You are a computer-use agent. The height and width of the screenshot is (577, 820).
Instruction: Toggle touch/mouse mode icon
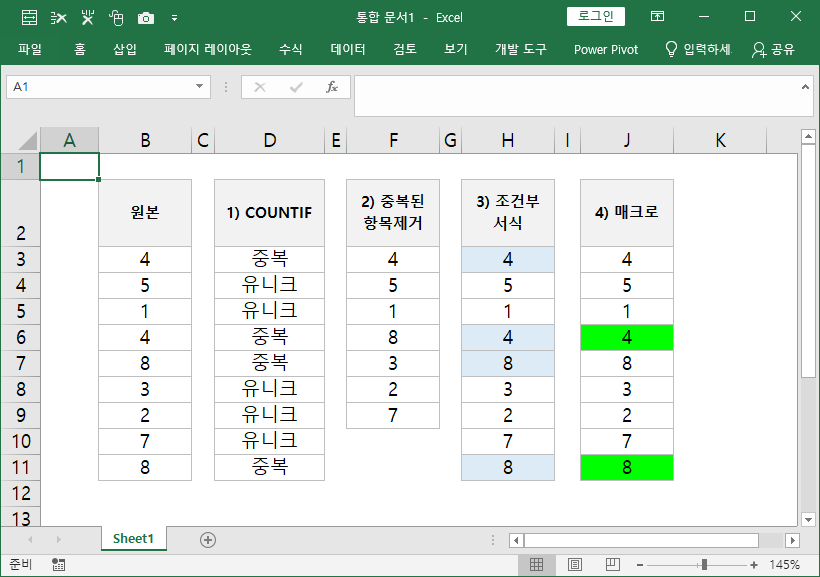click(116, 18)
